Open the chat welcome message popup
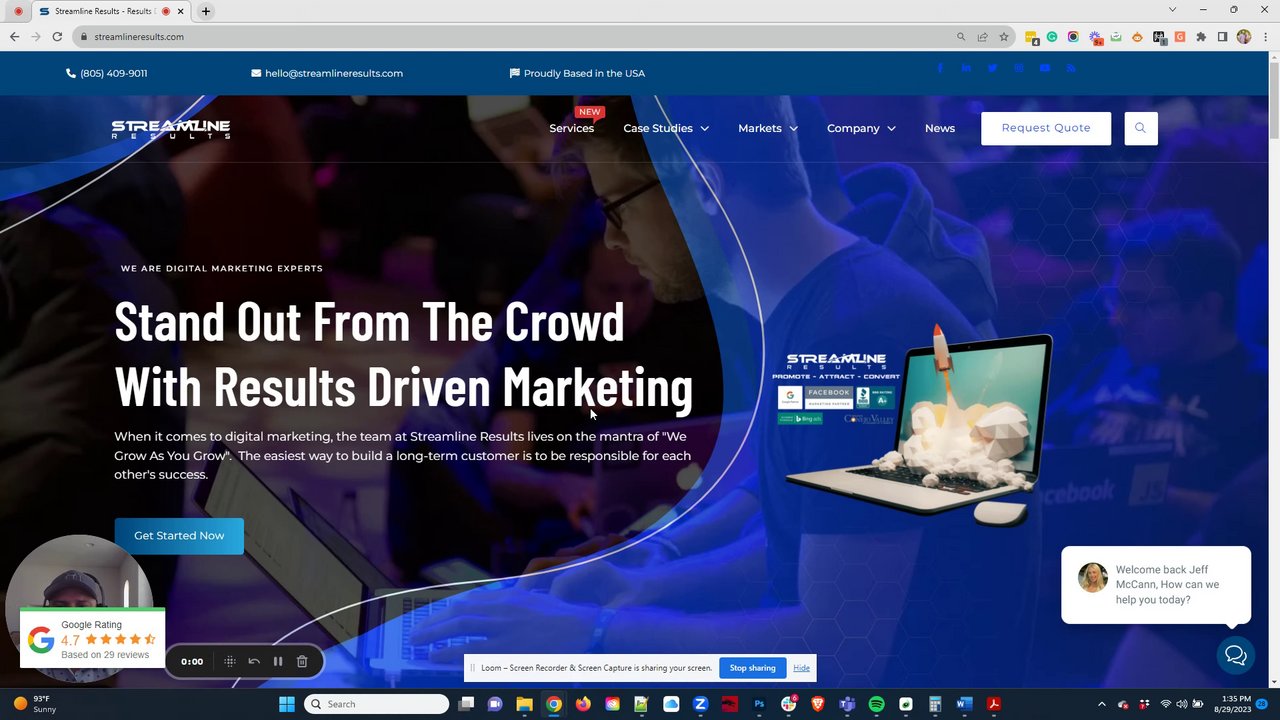Screen dimensions: 1280x720 pos(1156,585)
